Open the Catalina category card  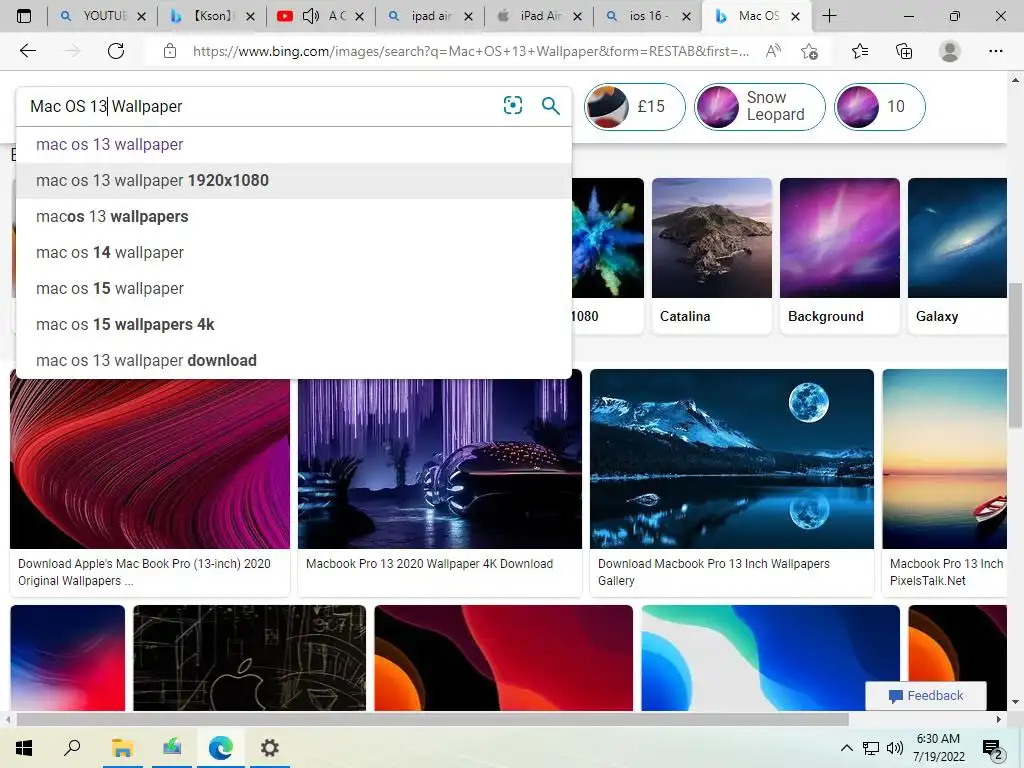point(712,256)
